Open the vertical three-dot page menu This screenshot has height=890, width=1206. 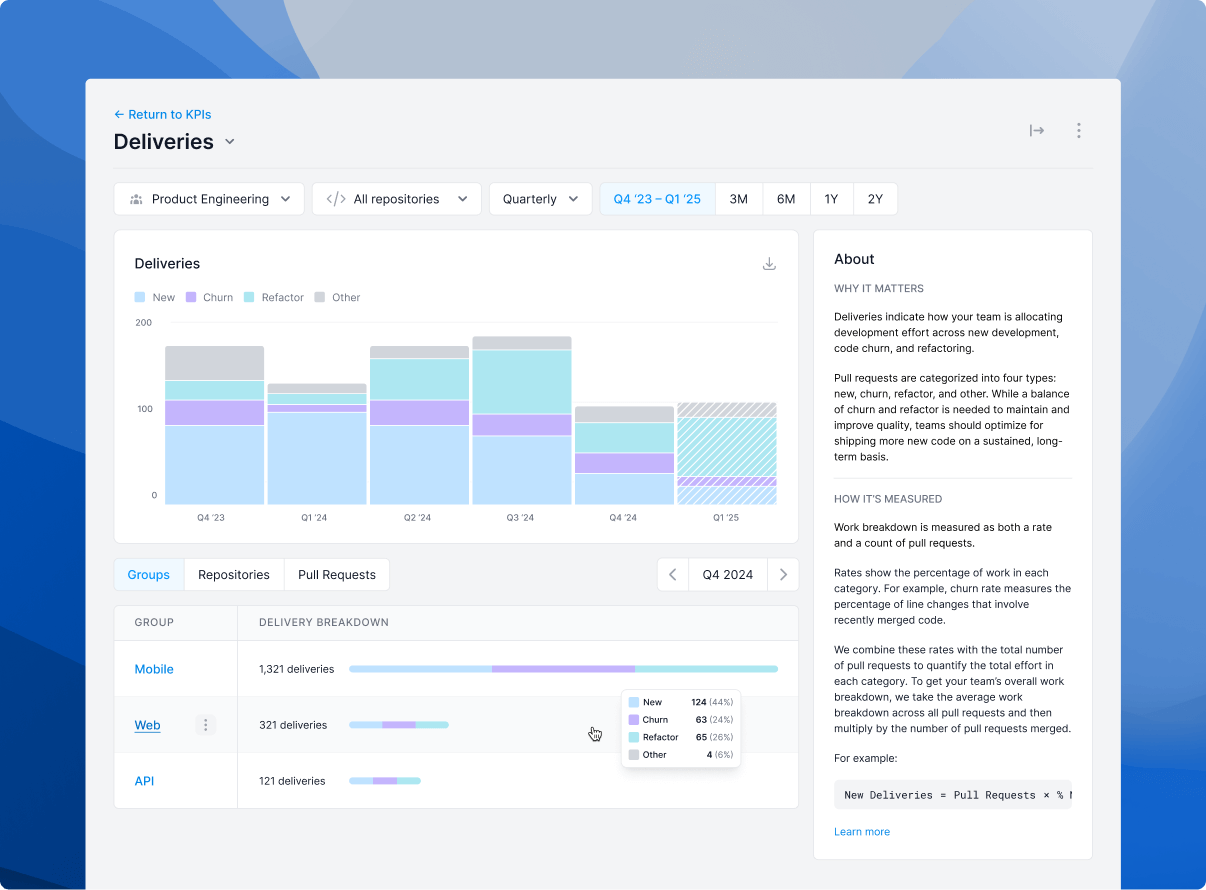coord(1078,130)
